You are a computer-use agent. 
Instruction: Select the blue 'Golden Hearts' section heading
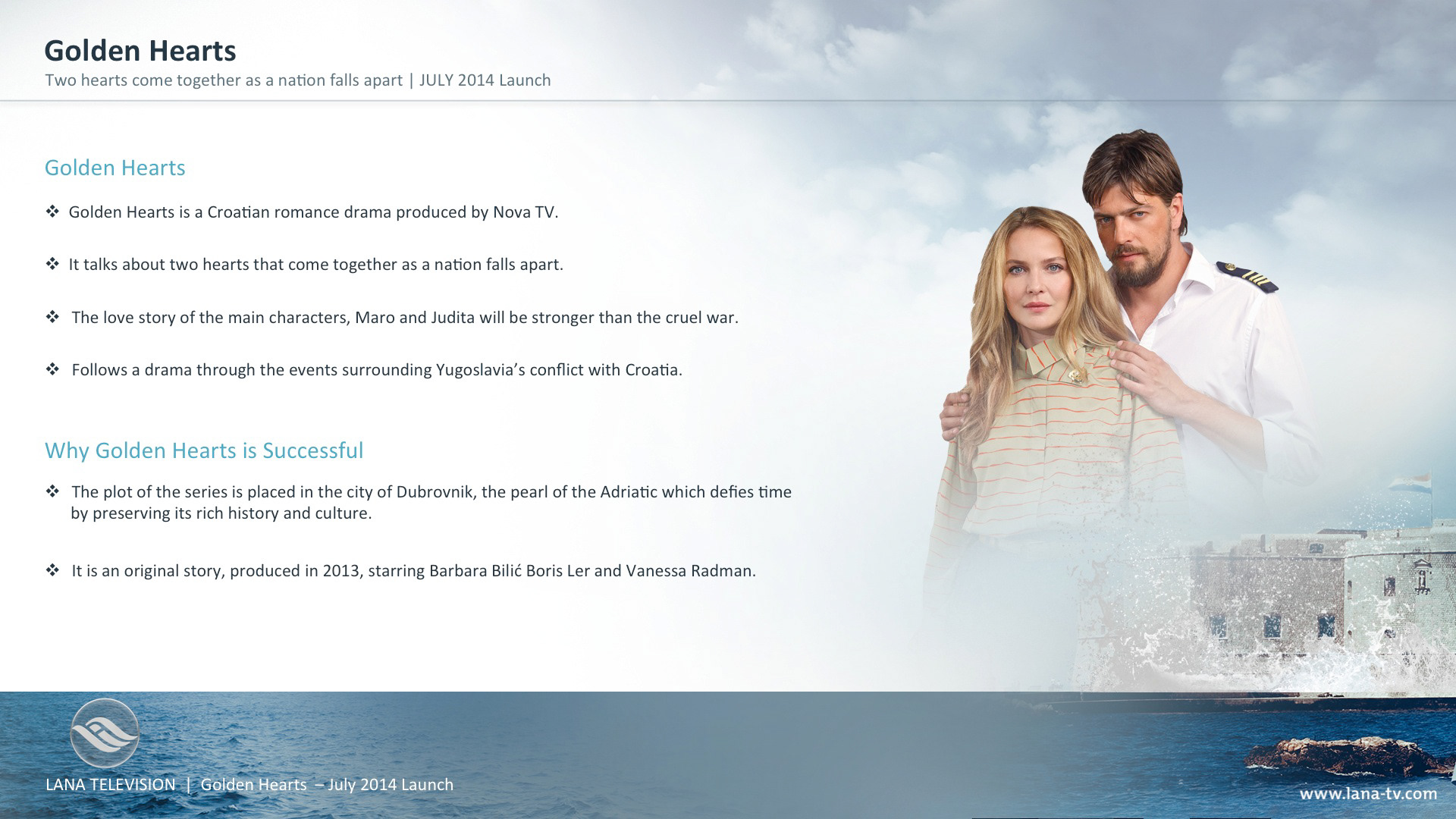click(x=115, y=168)
